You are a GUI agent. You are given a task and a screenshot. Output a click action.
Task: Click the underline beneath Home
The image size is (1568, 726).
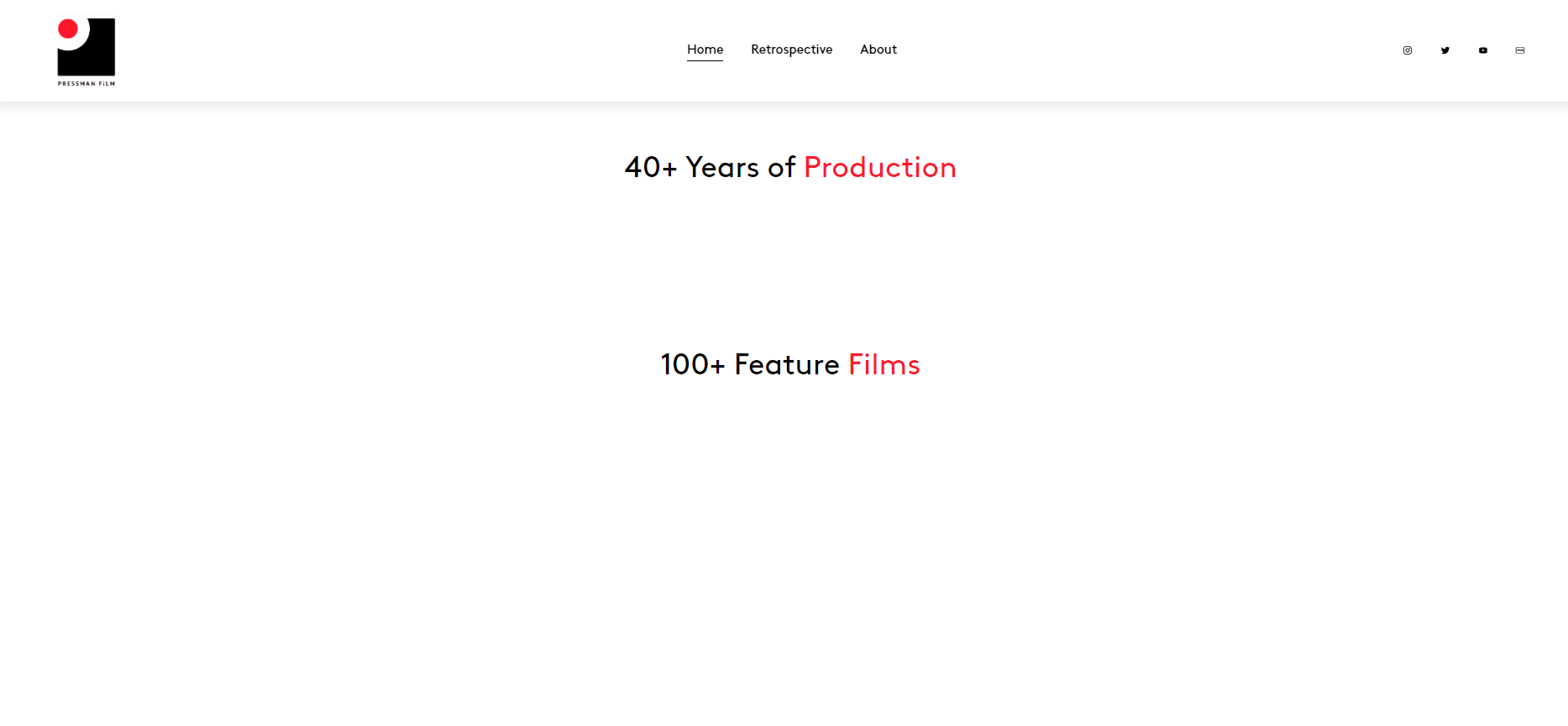pos(705,60)
